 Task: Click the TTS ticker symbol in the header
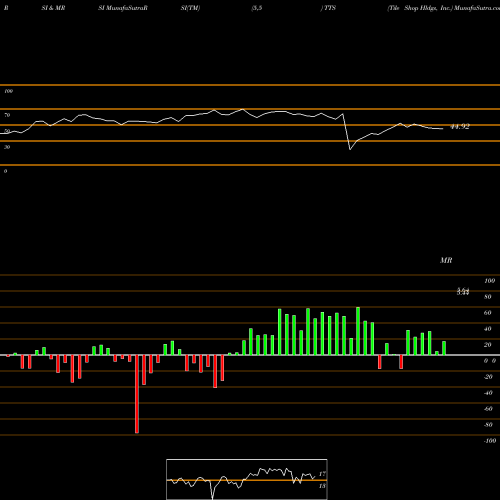330,8
